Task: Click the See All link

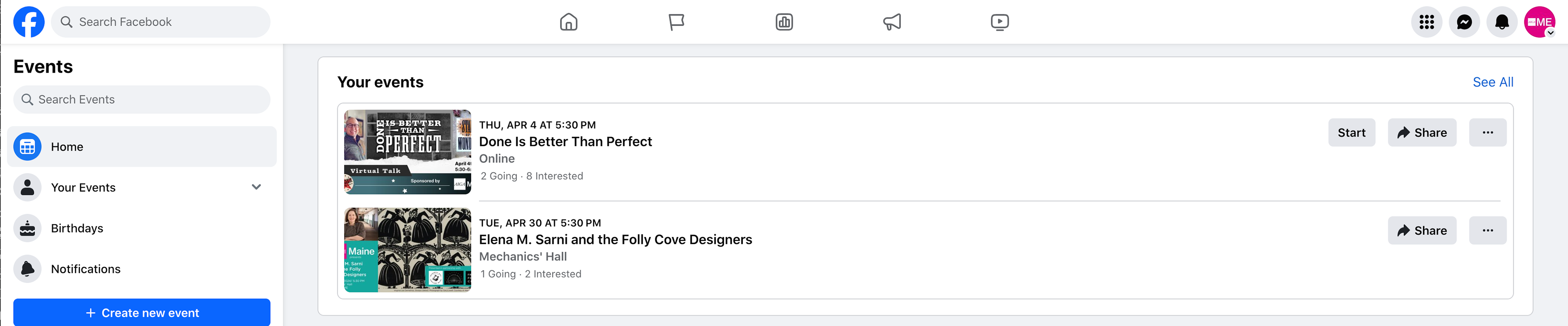Action: click(1492, 82)
